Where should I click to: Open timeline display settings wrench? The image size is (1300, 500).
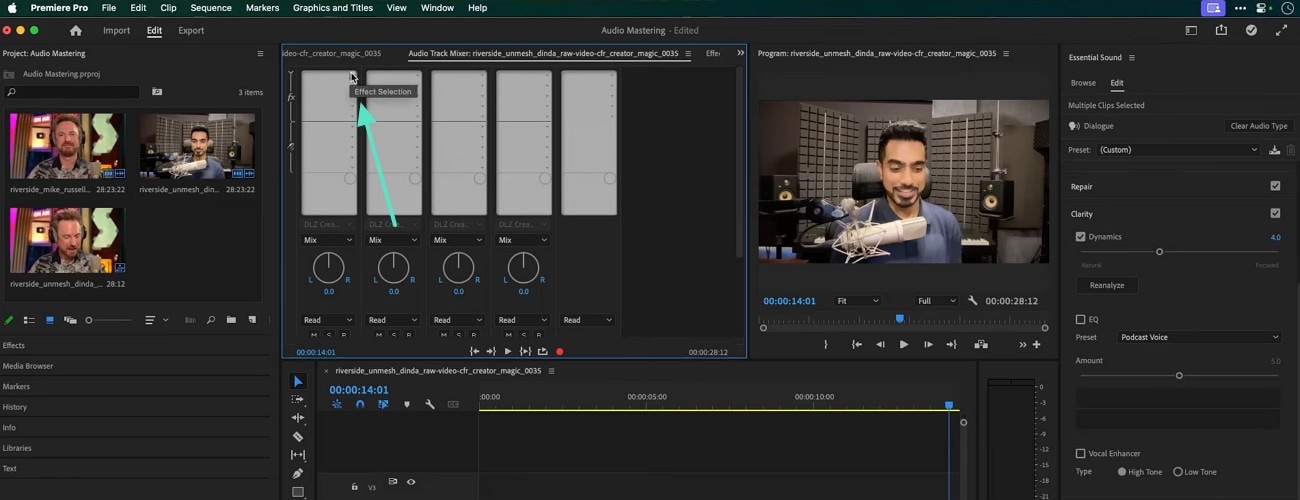point(430,404)
